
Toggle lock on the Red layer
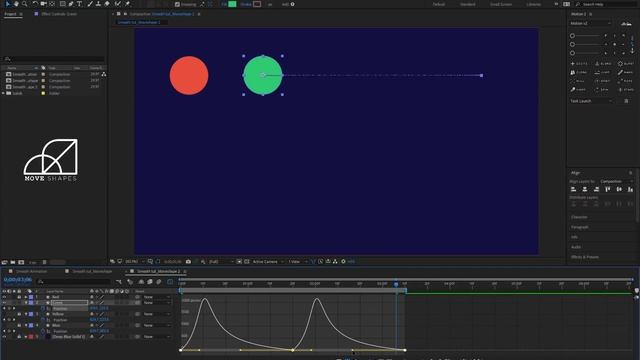coord(19,297)
